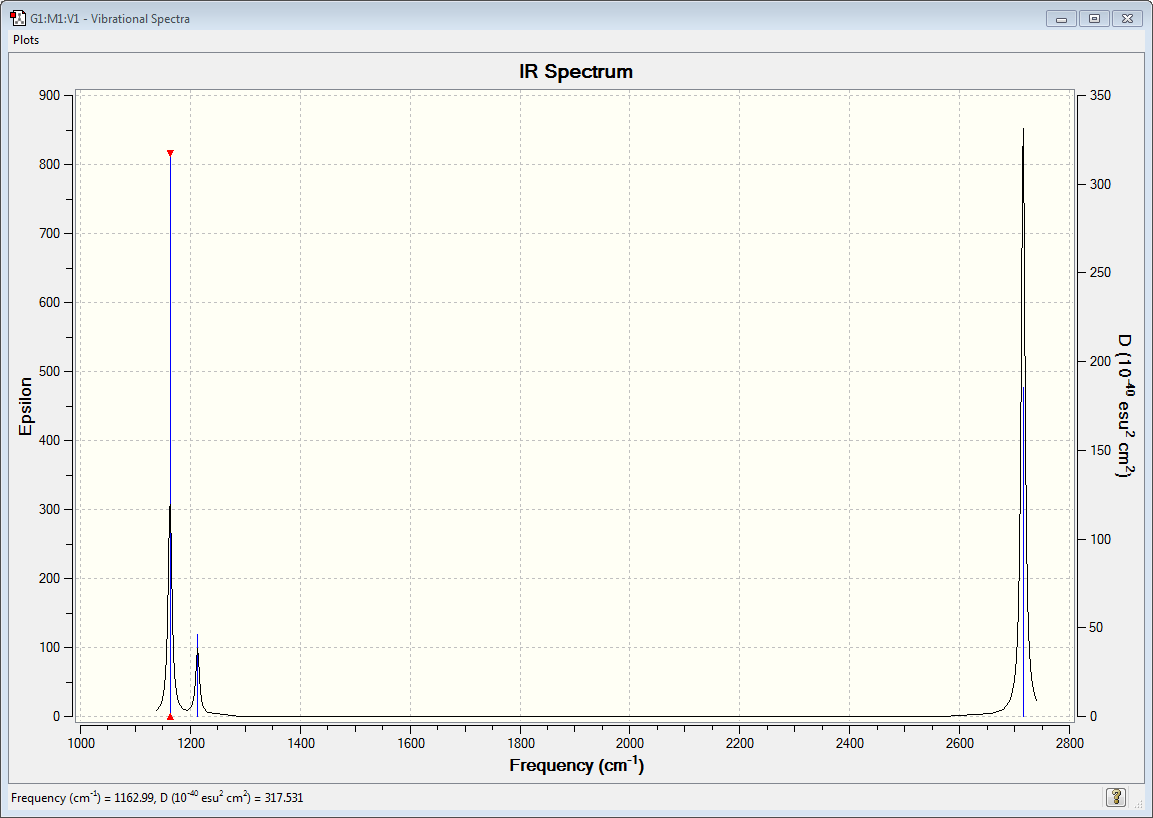Select the red marker atop the 1162.99 peak

coord(170,153)
